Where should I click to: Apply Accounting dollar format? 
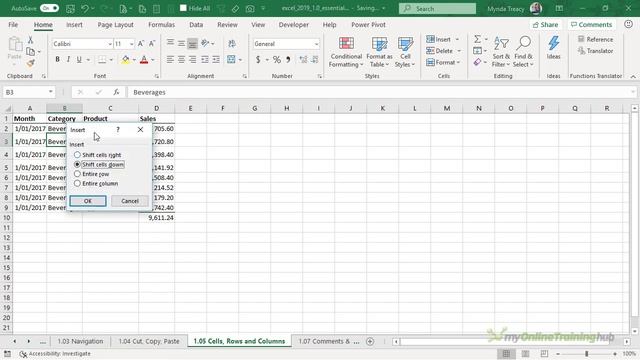(x=258, y=60)
